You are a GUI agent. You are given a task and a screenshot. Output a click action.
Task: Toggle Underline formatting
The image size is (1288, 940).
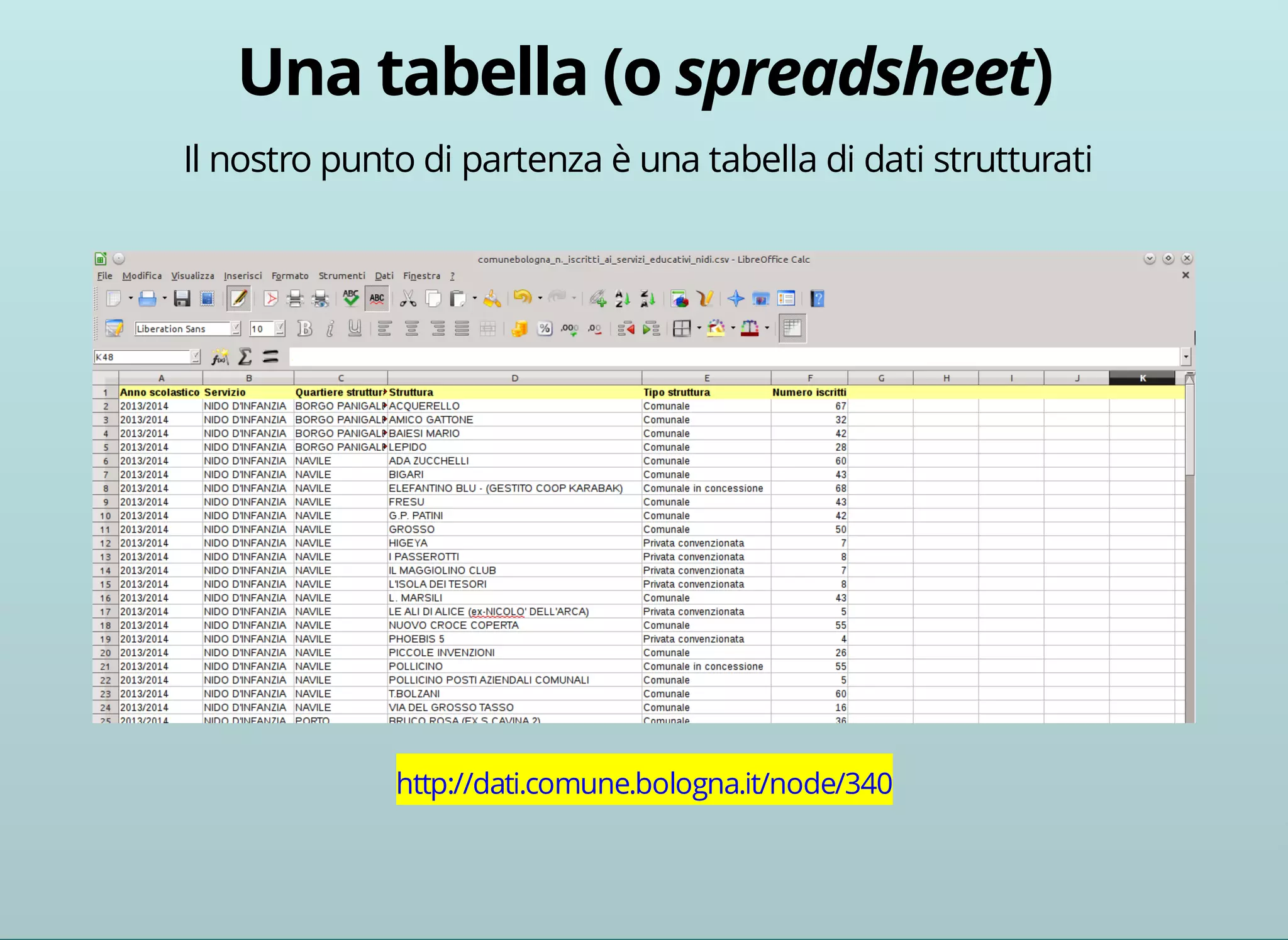pos(355,328)
